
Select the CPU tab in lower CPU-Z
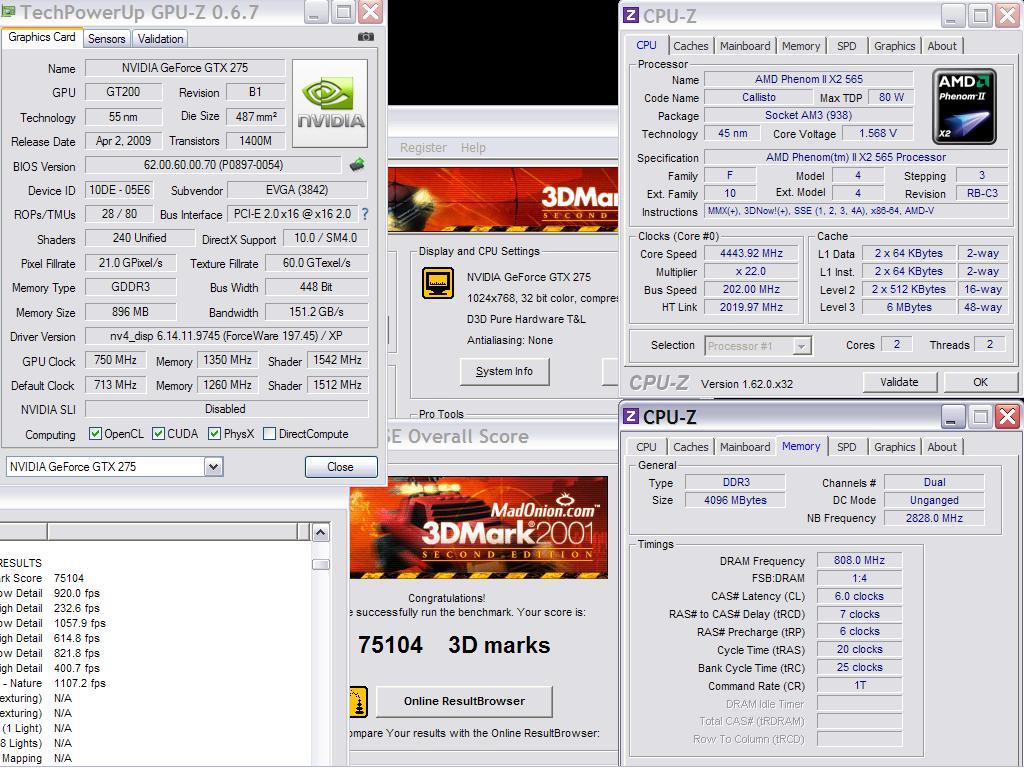pos(646,447)
